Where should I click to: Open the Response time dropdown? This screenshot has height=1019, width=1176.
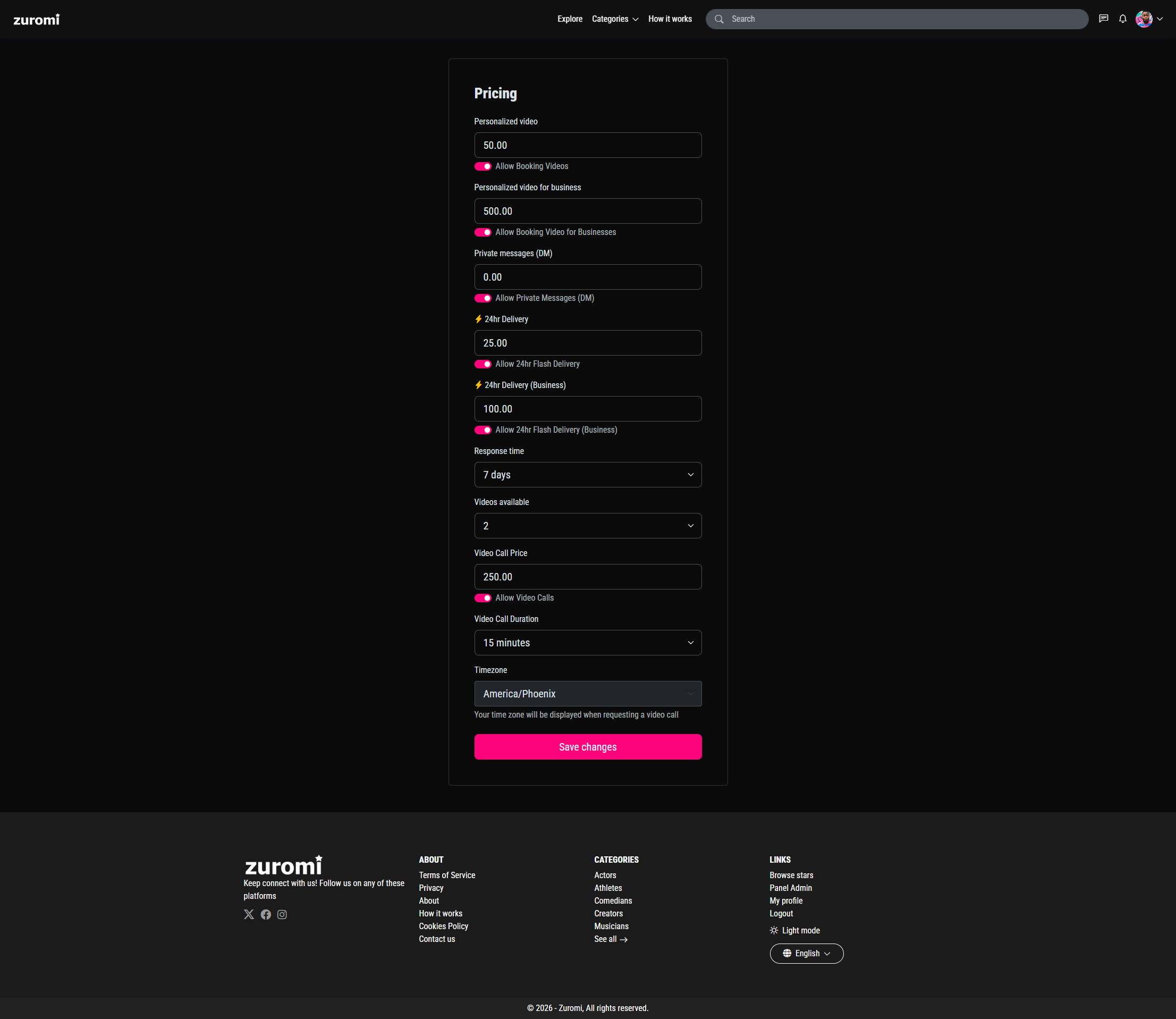[588, 475]
